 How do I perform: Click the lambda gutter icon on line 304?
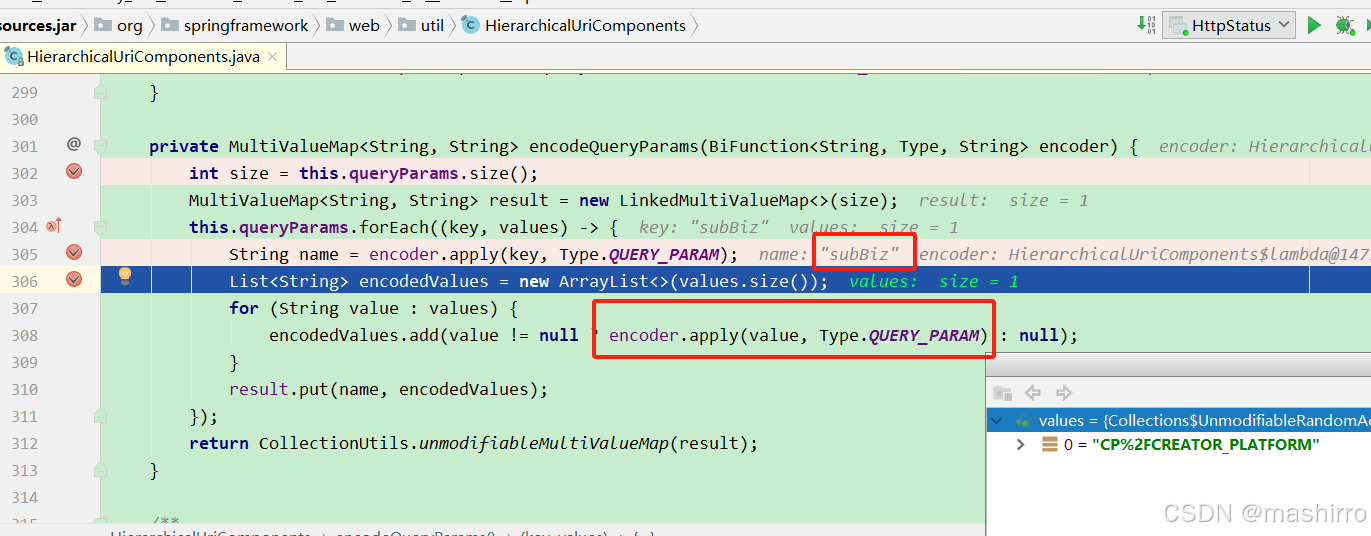(54, 226)
